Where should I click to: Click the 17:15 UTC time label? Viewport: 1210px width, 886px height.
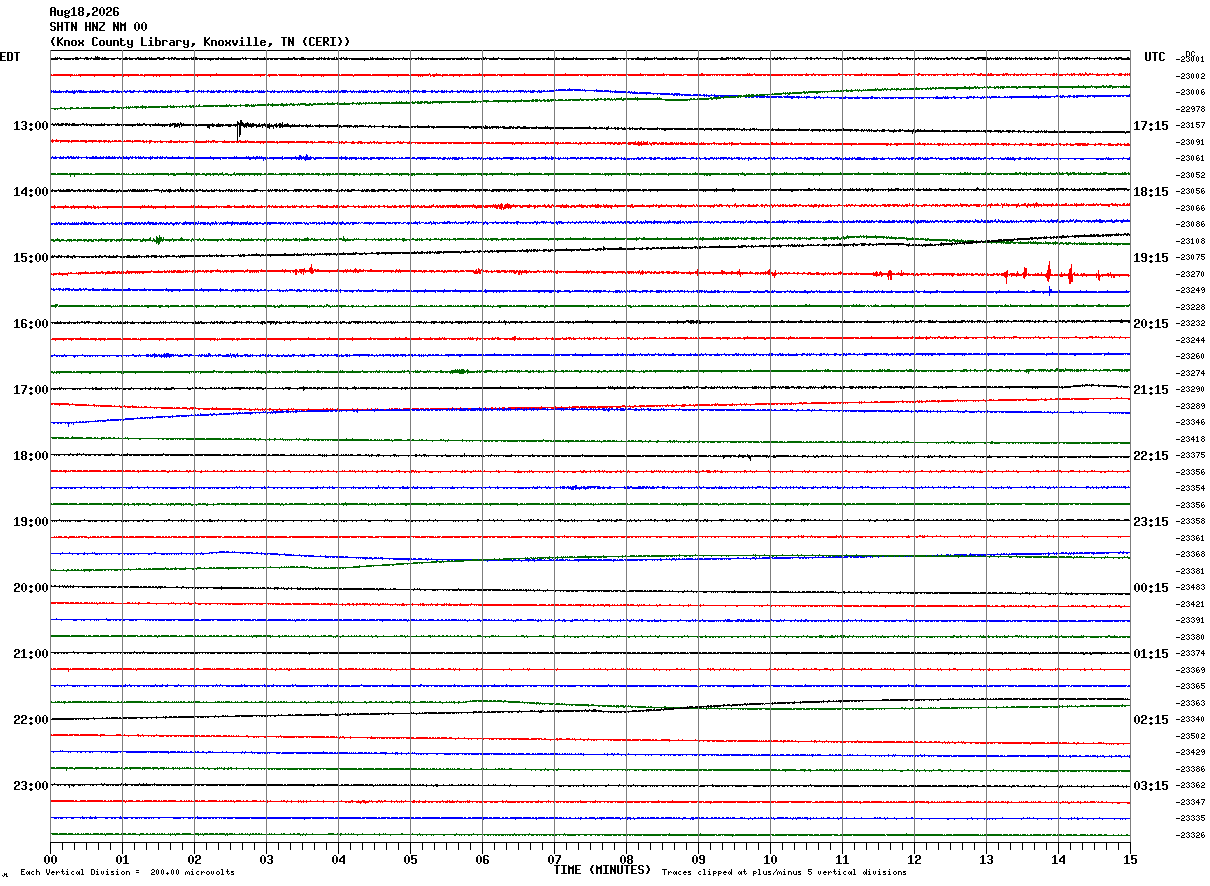coord(1151,126)
